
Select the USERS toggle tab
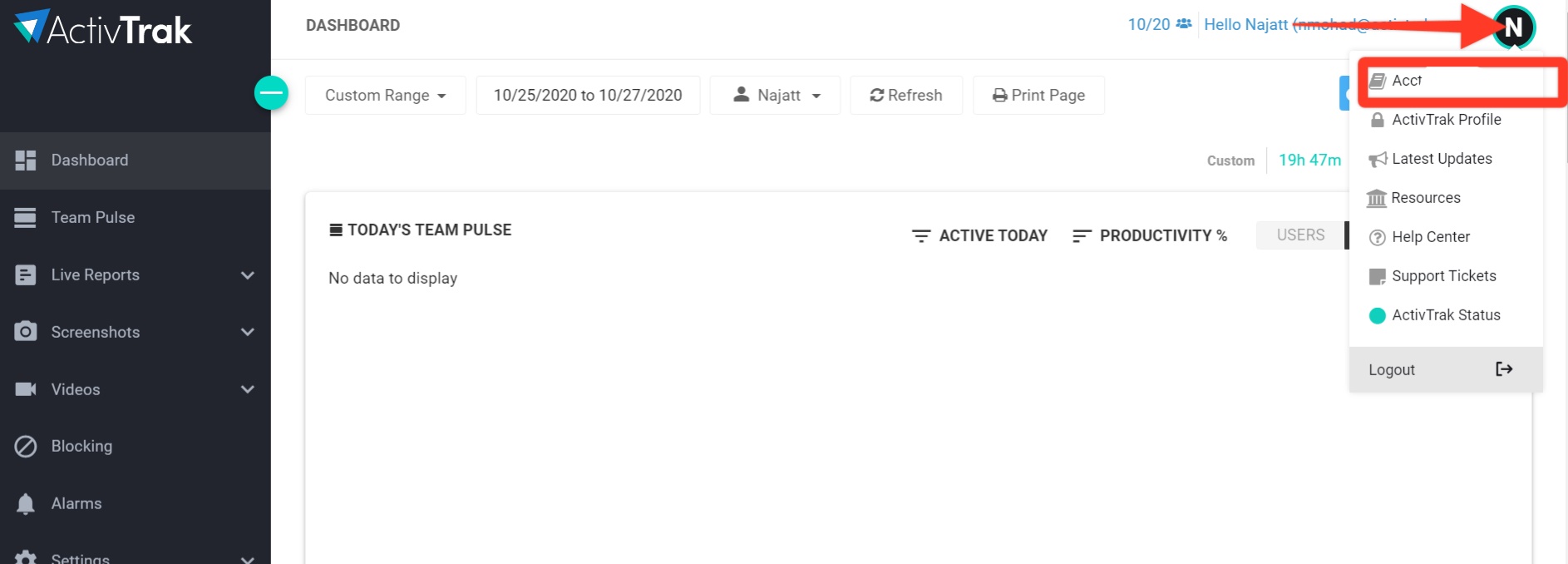1300,235
